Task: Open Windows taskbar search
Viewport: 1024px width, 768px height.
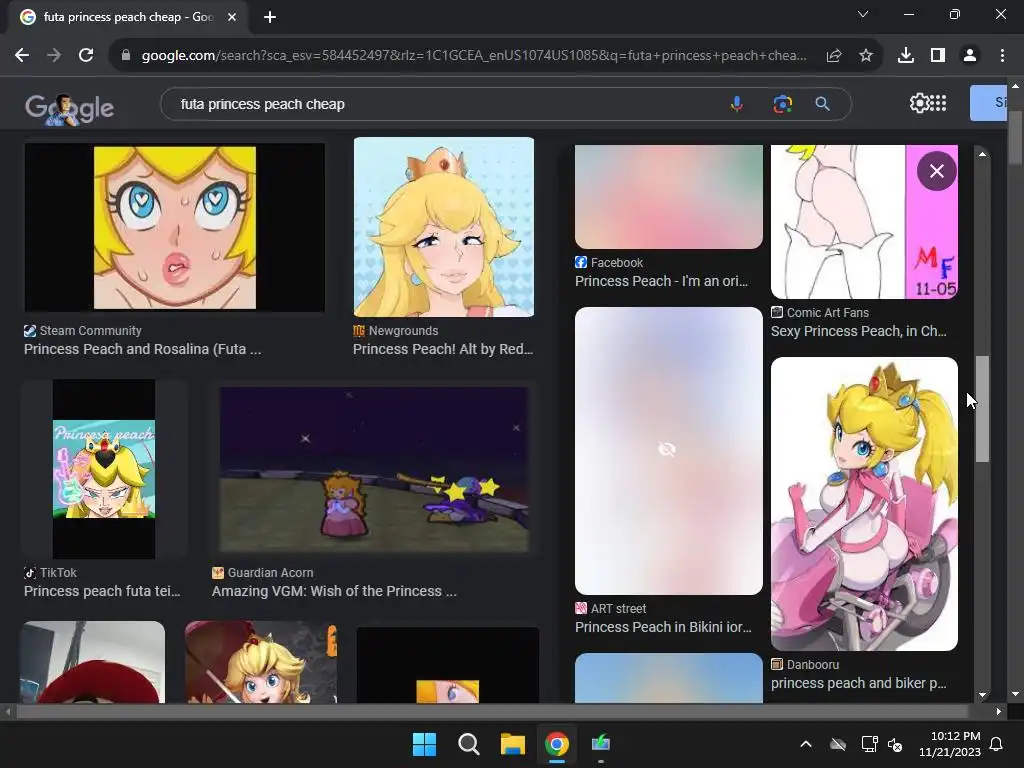Action: [468, 744]
